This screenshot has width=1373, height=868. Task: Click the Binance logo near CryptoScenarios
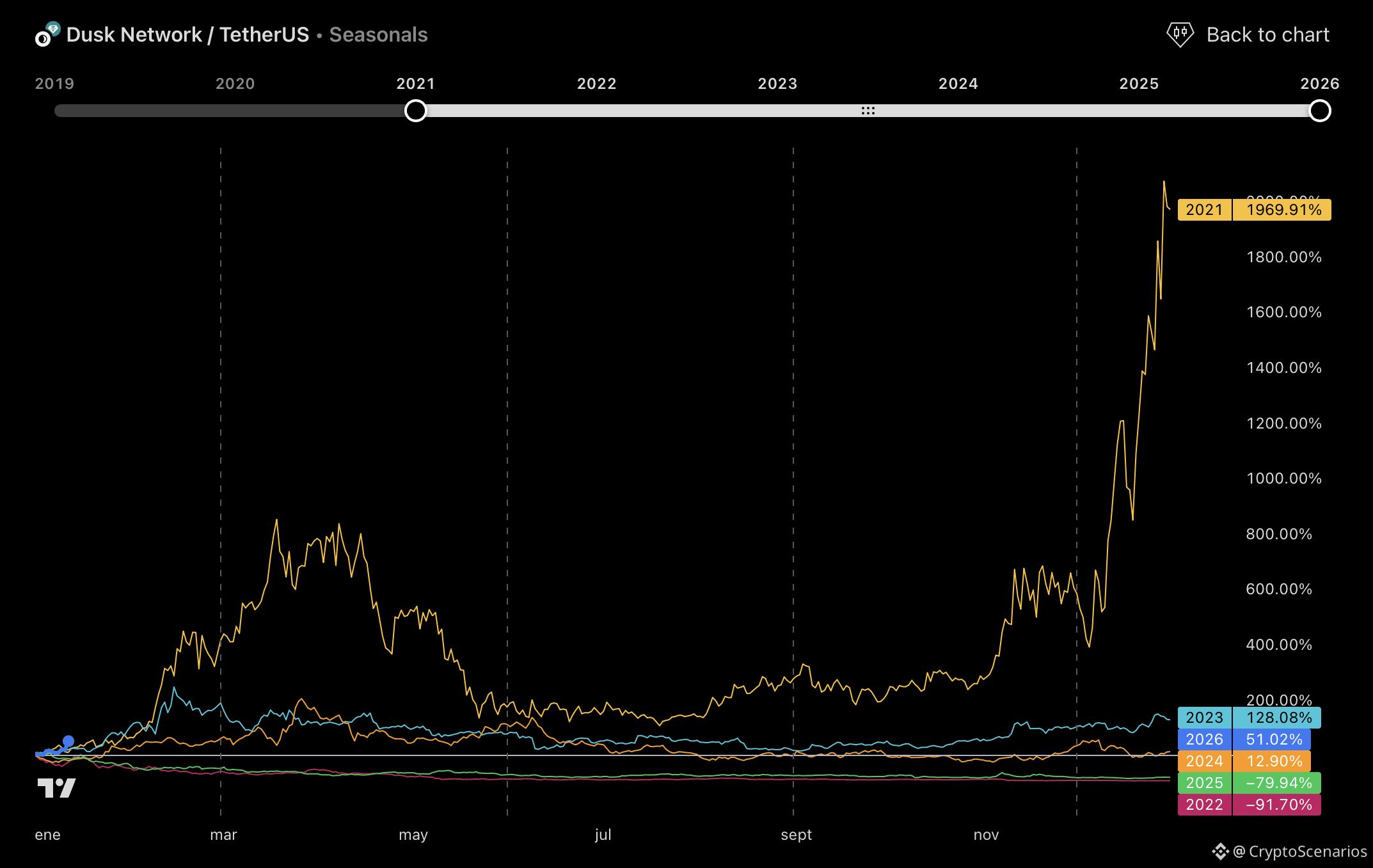click(1220, 851)
